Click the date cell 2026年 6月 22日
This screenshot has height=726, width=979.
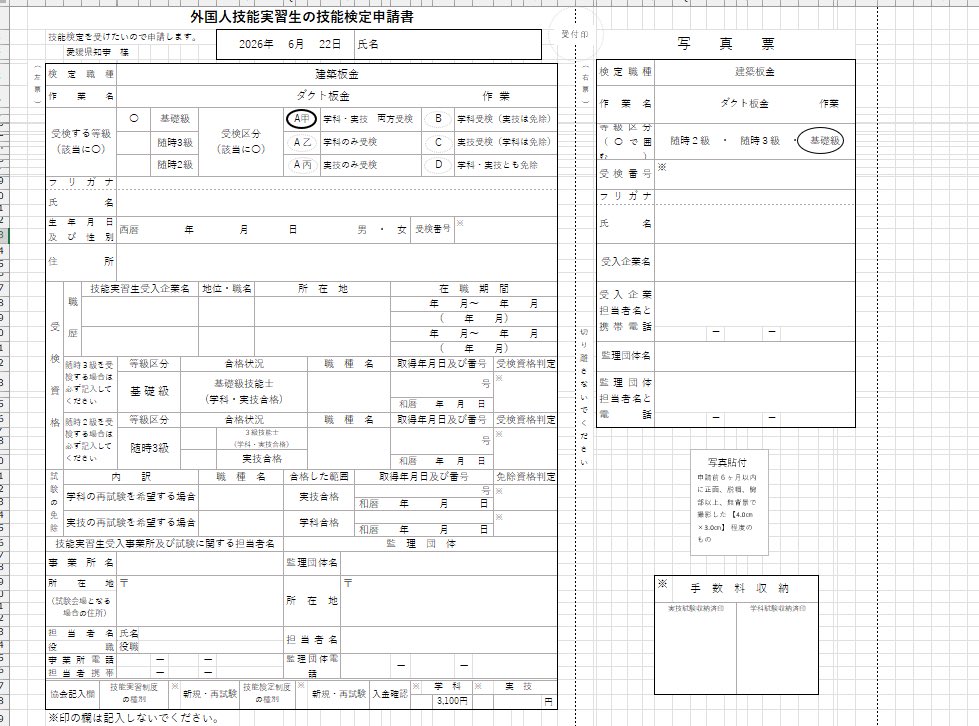point(290,44)
